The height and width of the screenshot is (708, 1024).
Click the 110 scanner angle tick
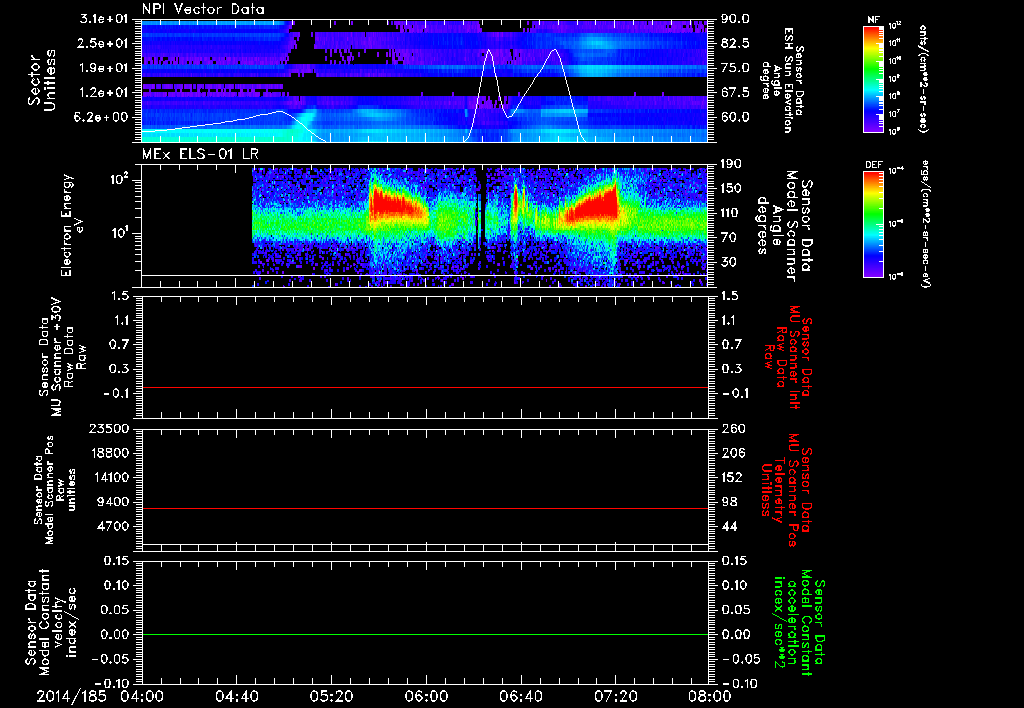tap(731, 213)
